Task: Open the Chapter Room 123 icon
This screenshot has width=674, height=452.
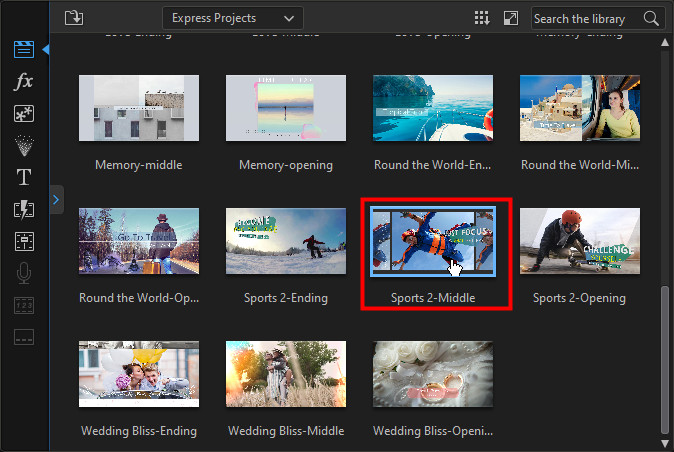Action: 24,305
